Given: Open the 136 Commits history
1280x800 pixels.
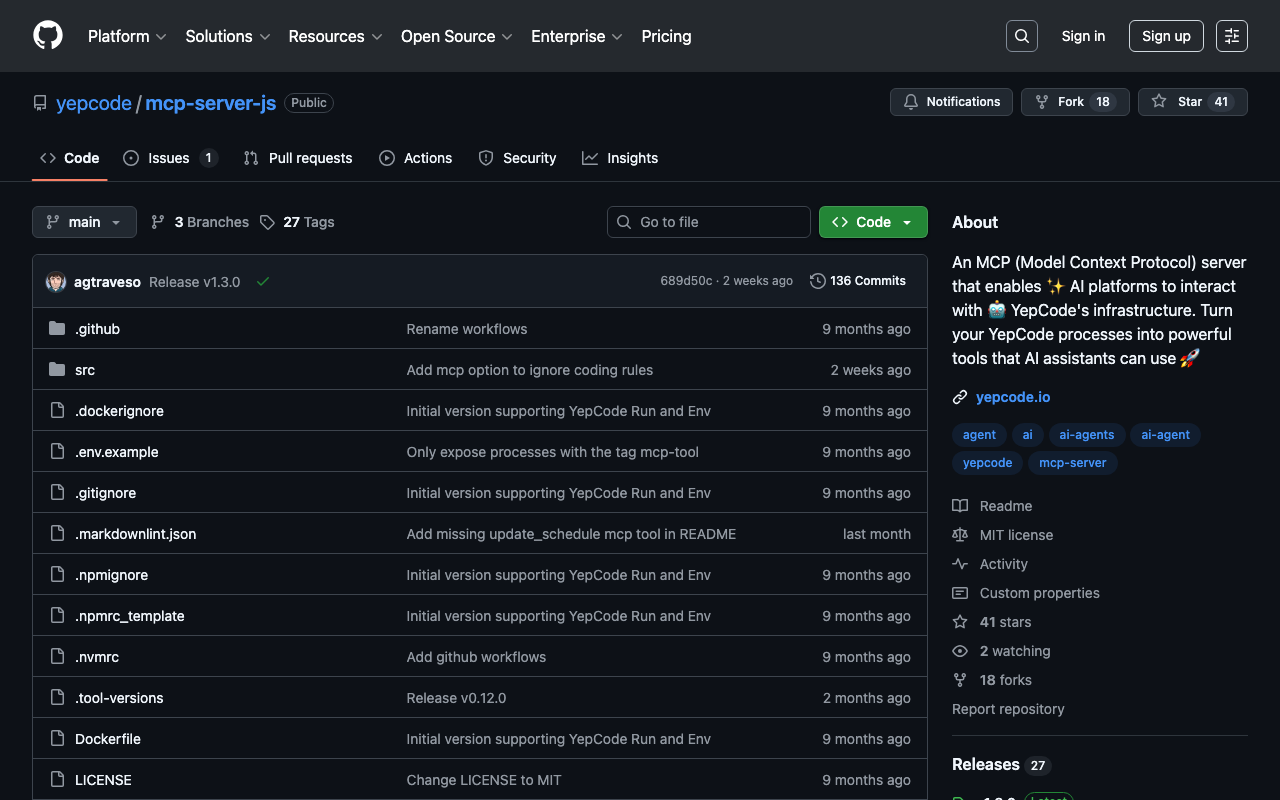Looking at the screenshot, I should 858,281.
